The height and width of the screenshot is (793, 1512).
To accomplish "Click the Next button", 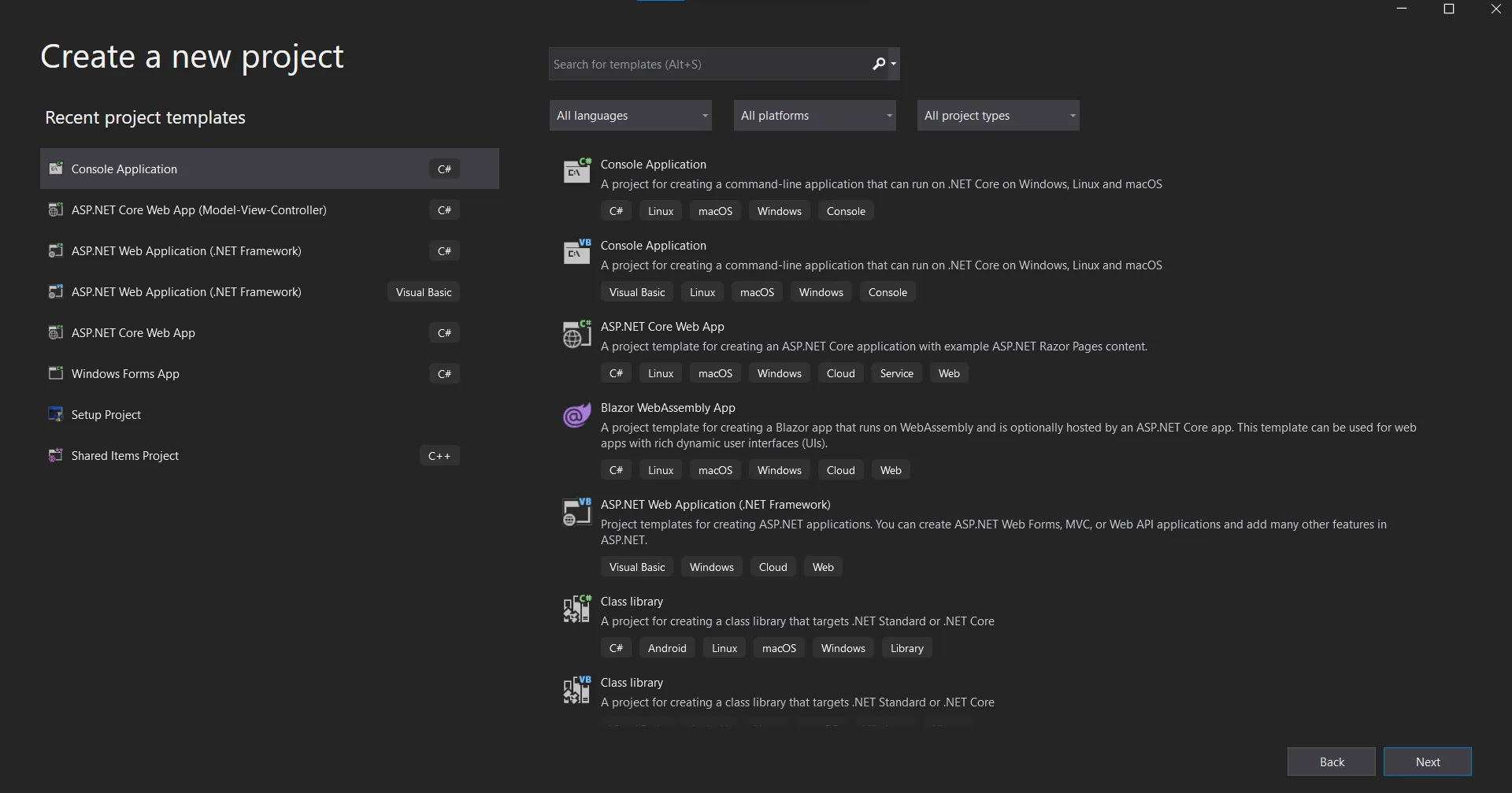I will [1427, 762].
